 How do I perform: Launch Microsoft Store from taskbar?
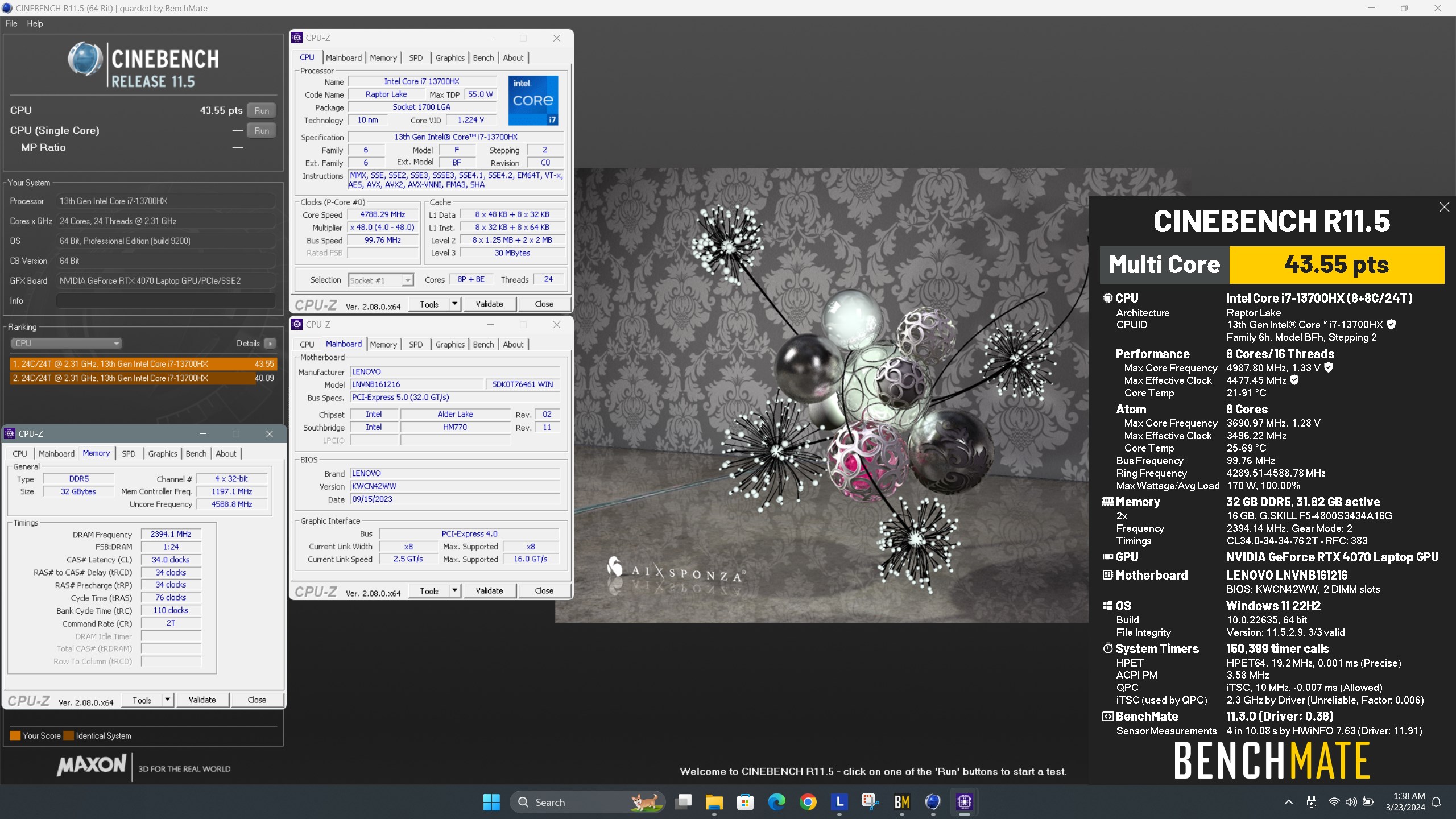(745, 802)
